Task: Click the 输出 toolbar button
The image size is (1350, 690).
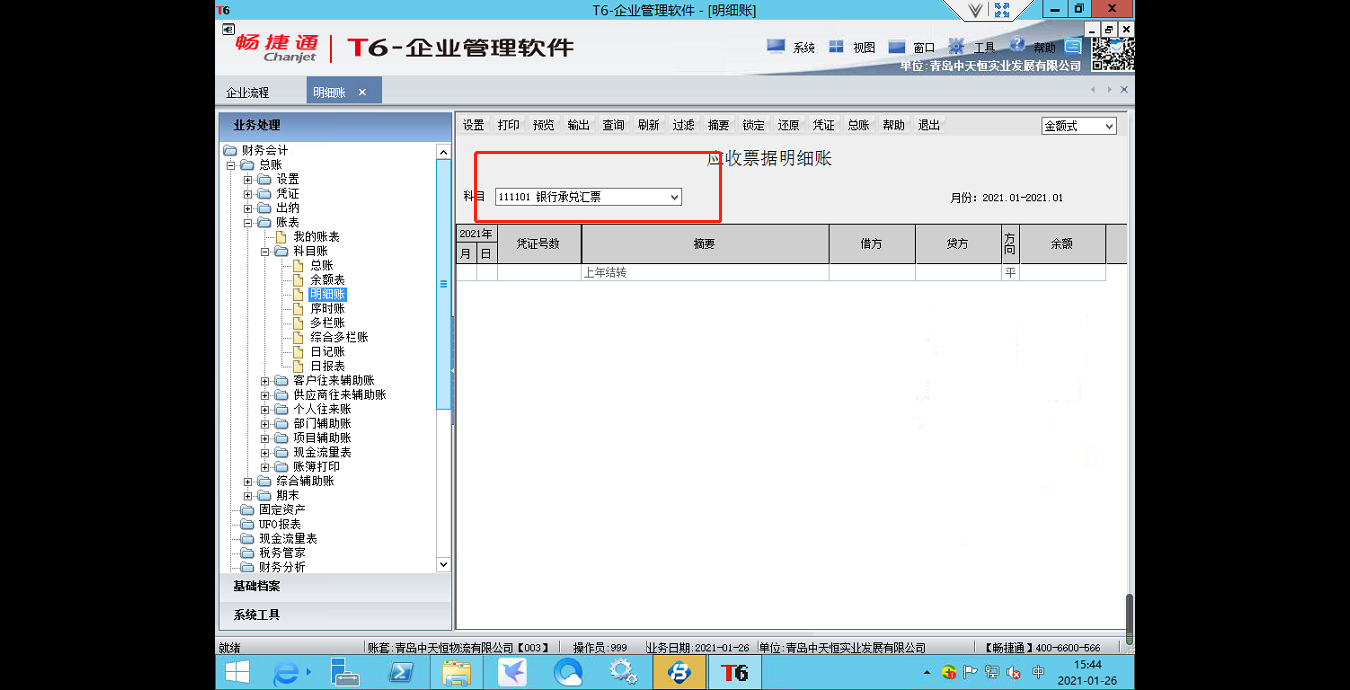Action: pos(579,126)
